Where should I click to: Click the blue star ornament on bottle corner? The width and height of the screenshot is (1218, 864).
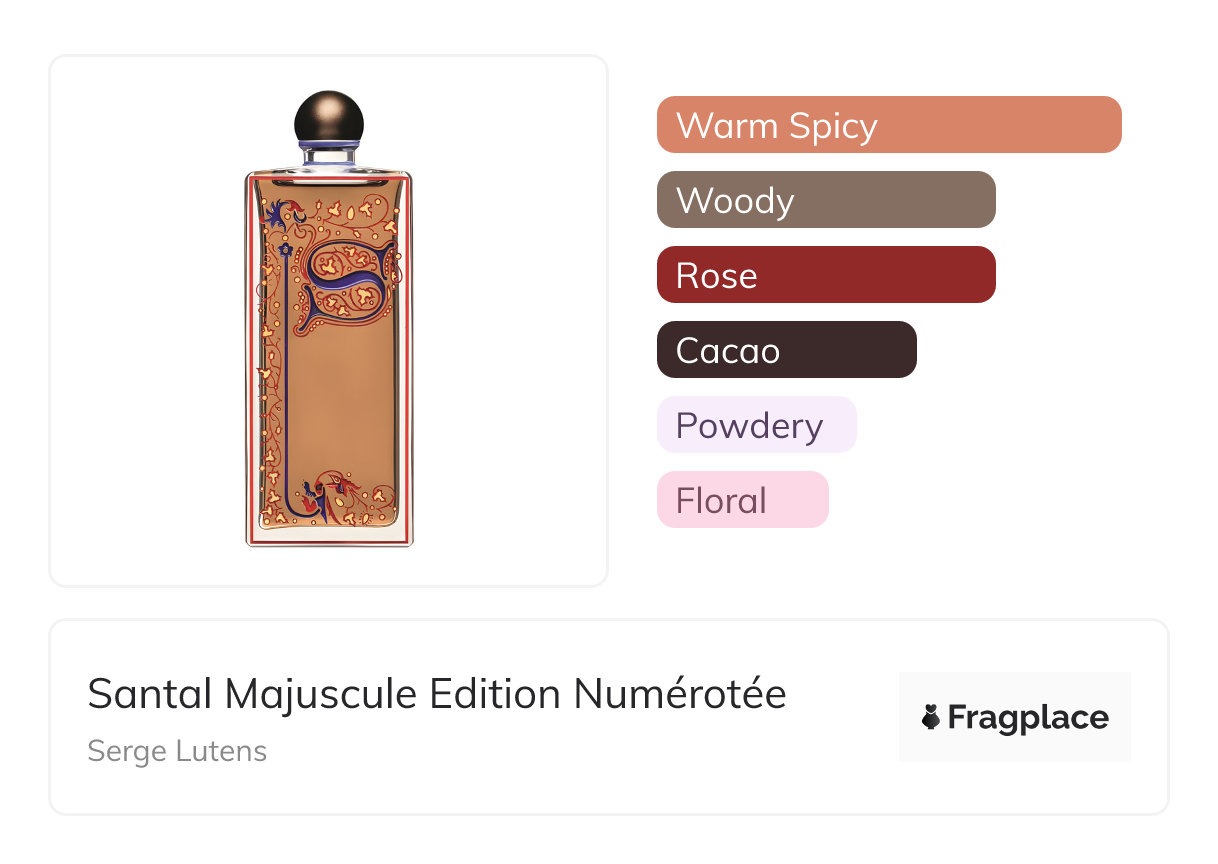click(x=272, y=212)
